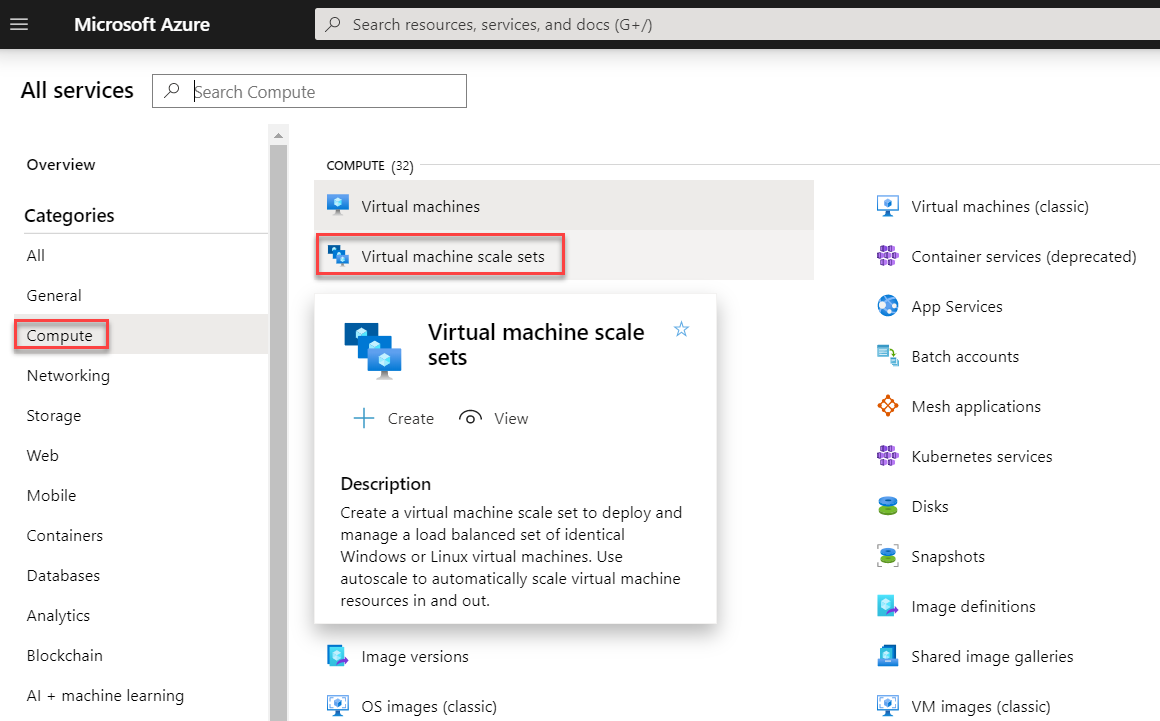Click the Virtual machines (classic) icon
The image size is (1160, 721).
click(x=888, y=206)
